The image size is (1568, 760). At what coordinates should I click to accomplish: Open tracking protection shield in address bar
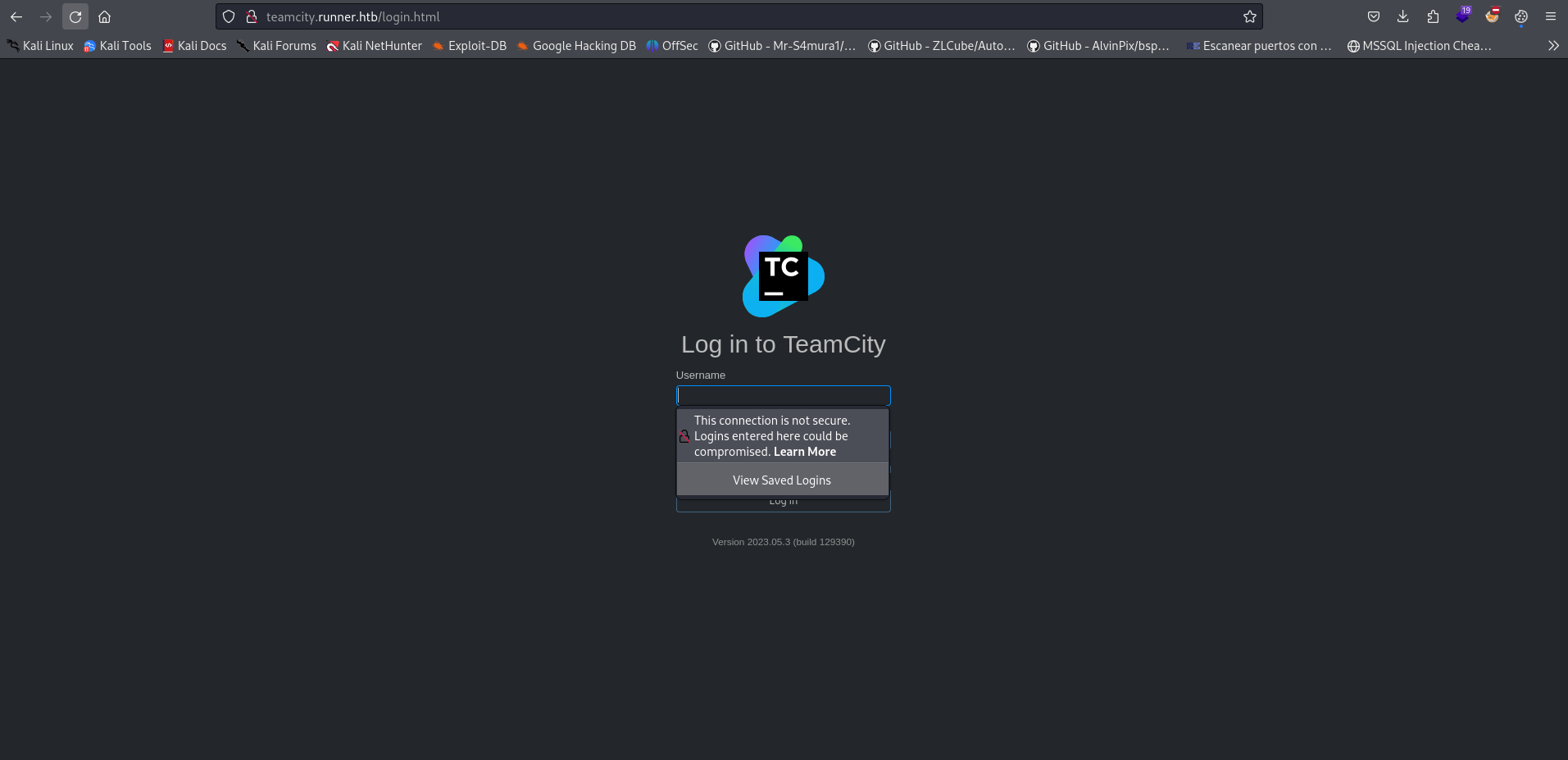click(229, 16)
